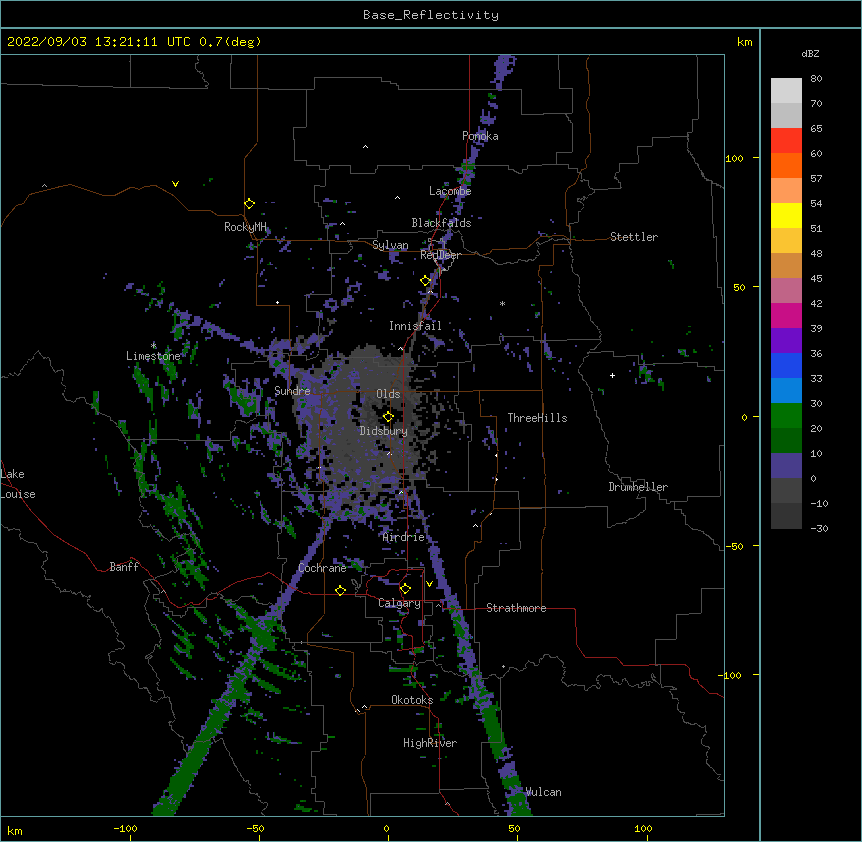The height and width of the screenshot is (842, 862).
Task: Click the white plus marker north of Drumheller
Action: [x=612, y=375]
